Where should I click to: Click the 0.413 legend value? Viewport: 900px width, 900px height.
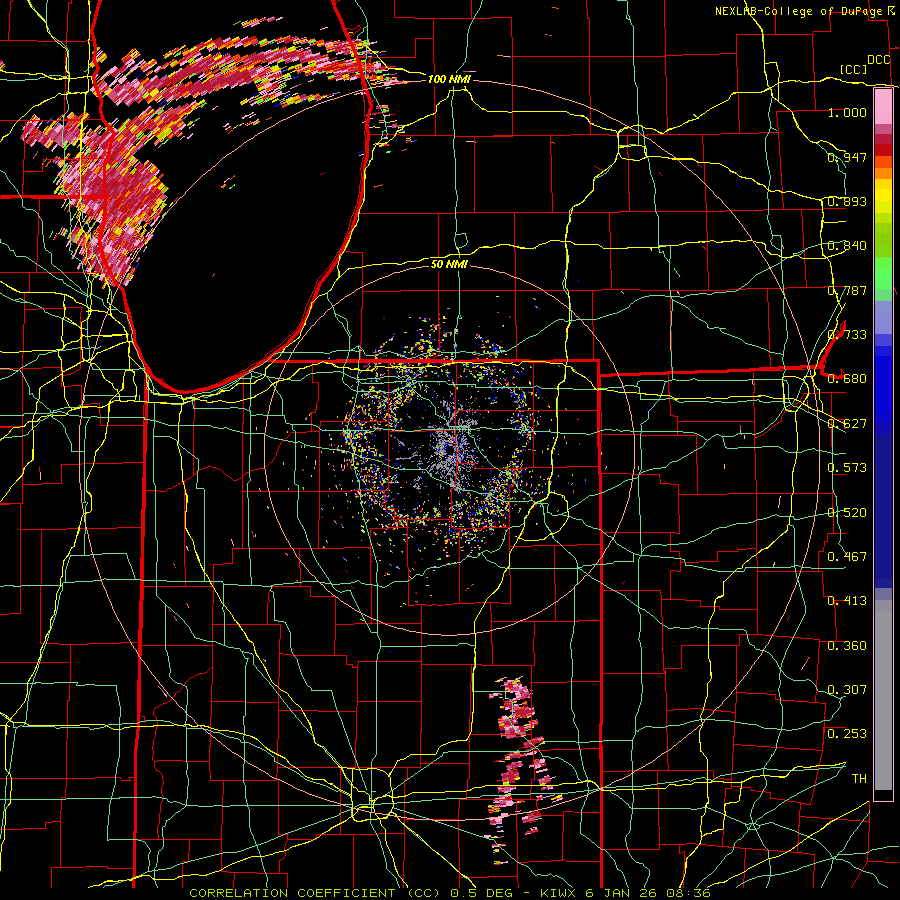[847, 601]
